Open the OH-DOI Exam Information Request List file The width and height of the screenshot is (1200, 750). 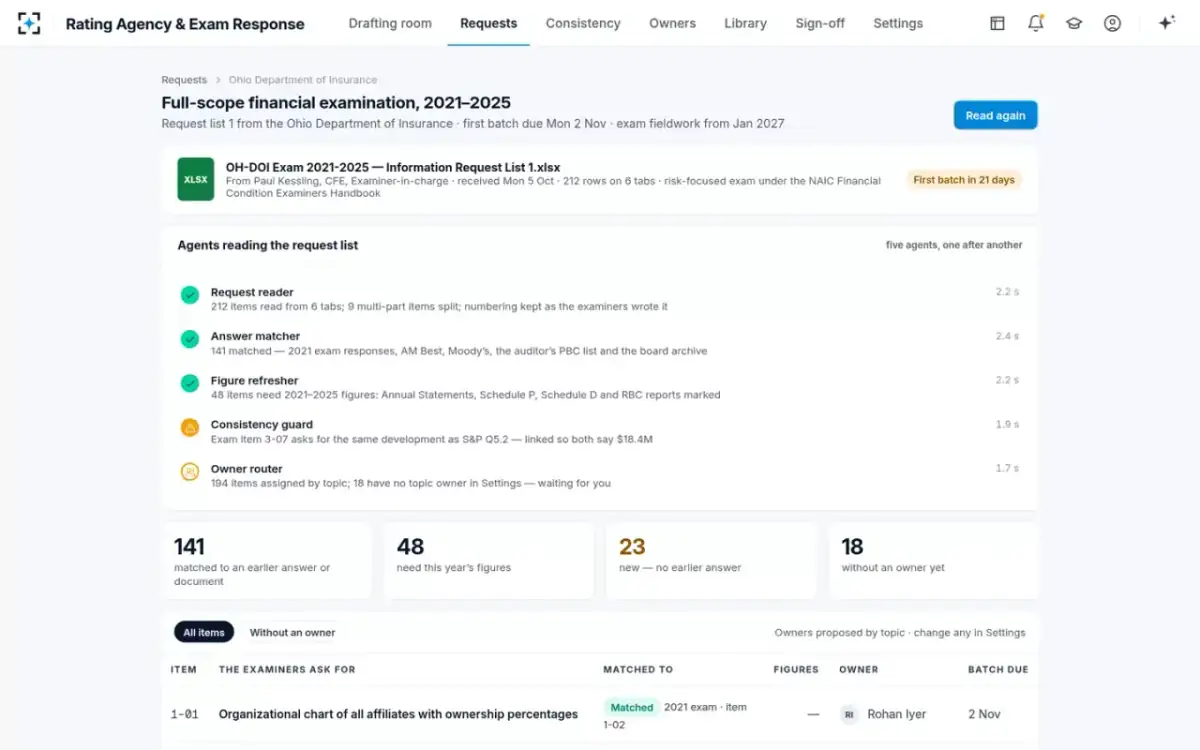pos(393,167)
